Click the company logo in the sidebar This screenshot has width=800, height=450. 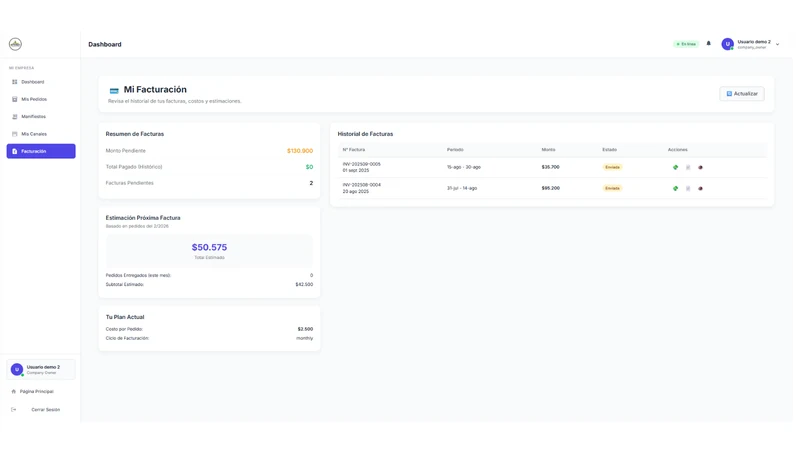pyautogui.click(x=15, y=44)
